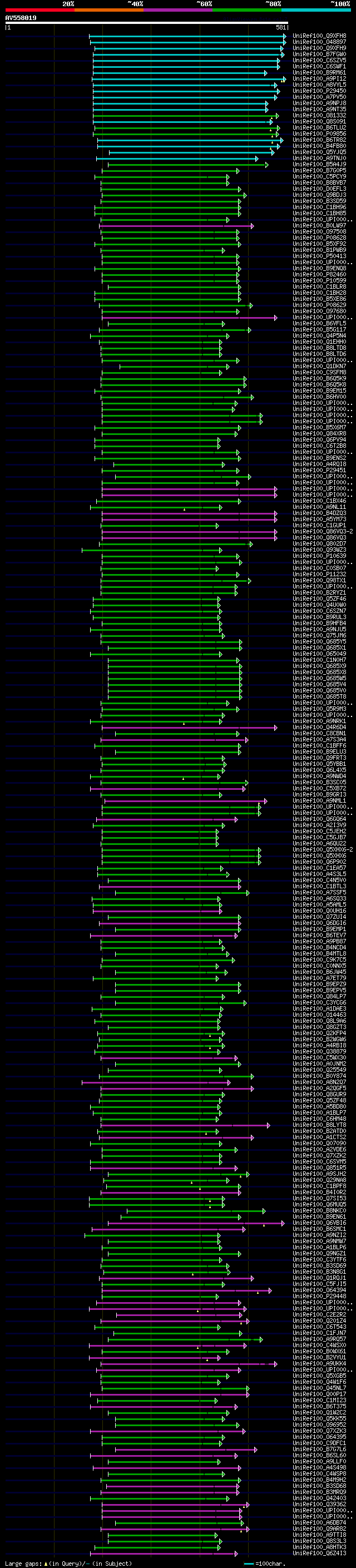Select label UniRef100_O97508

[x=319, y=232]
